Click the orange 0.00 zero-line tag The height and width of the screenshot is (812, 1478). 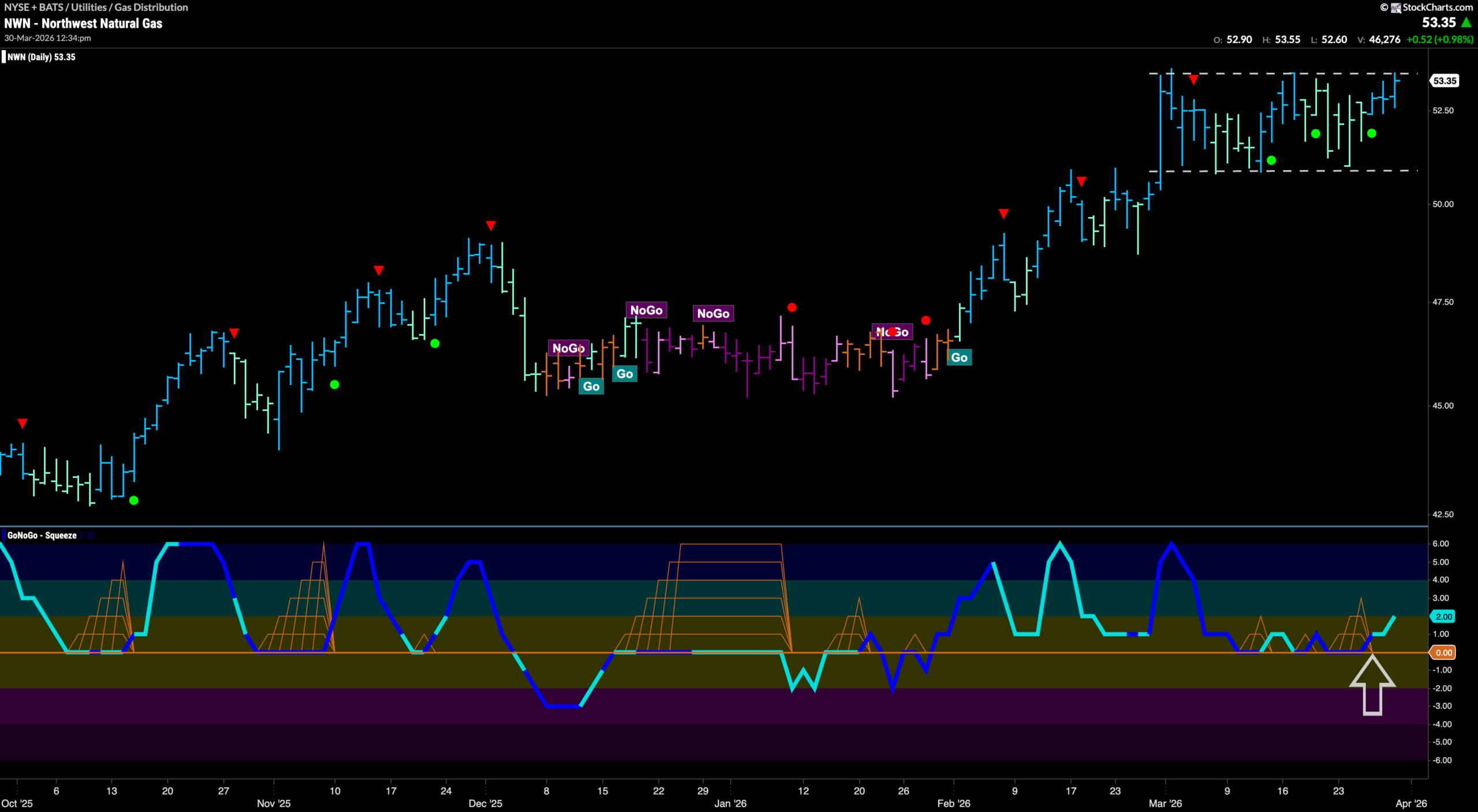1443,653
